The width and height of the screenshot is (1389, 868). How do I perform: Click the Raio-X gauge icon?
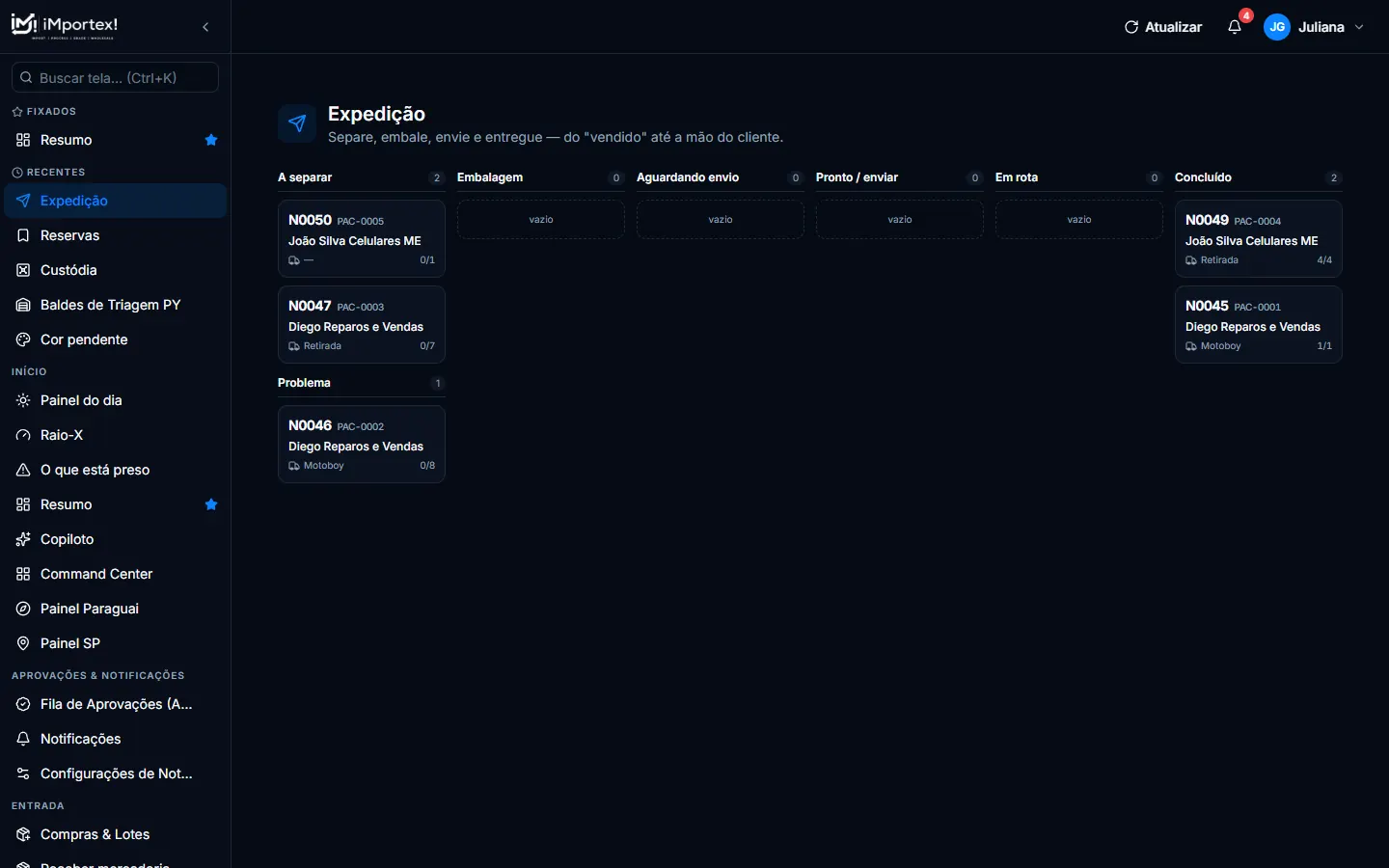23,435
